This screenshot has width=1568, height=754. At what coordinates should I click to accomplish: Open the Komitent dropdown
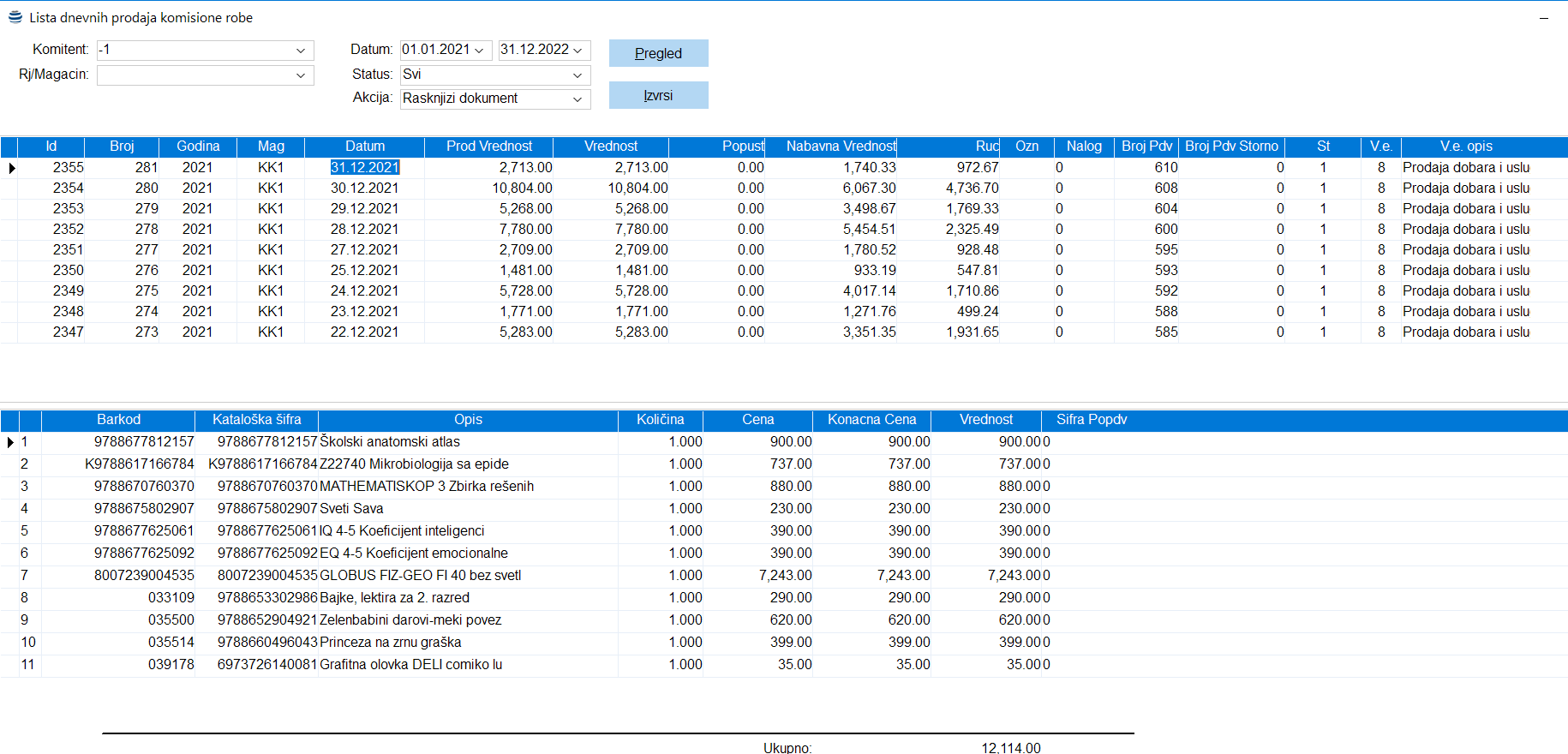pyautogui.click(x=300, y=51)
